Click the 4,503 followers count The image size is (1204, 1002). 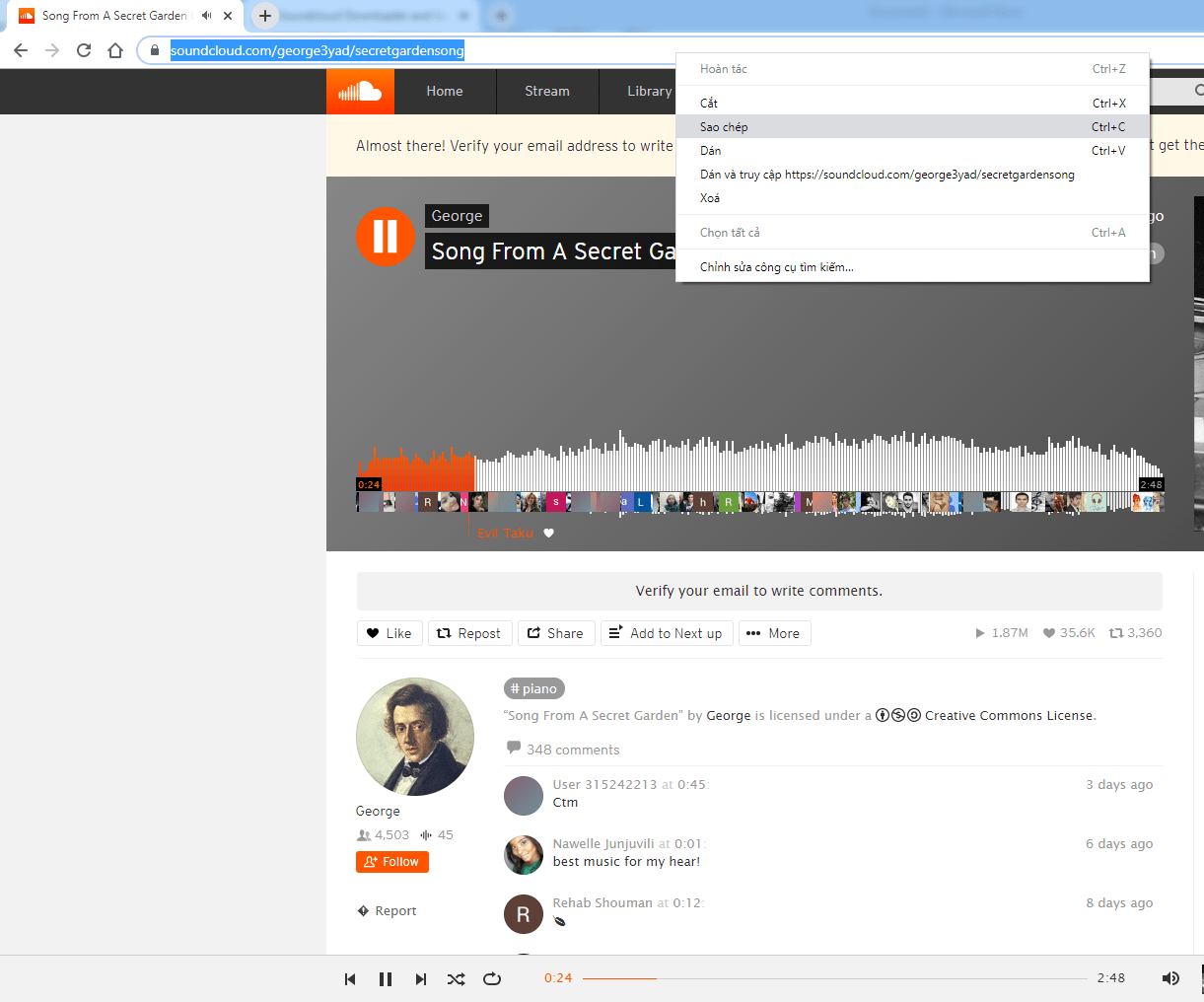383,835
